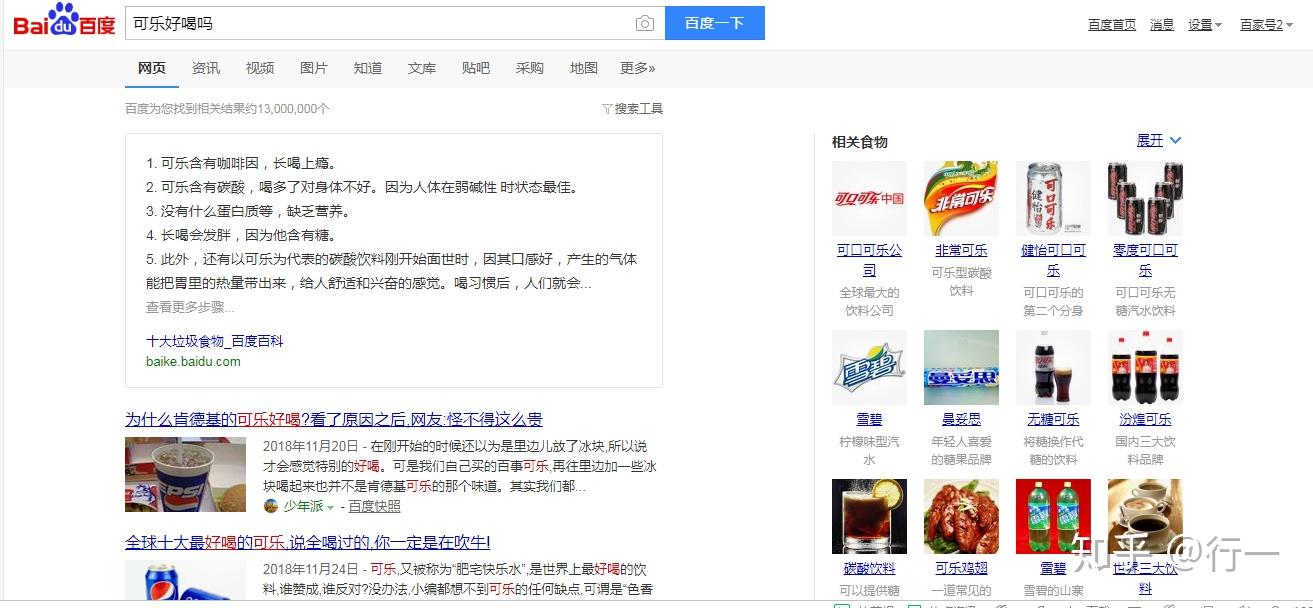Open 十大垃圾食物_百度百科 link
Screen dimensions: 1313x608
pos(215,341)
